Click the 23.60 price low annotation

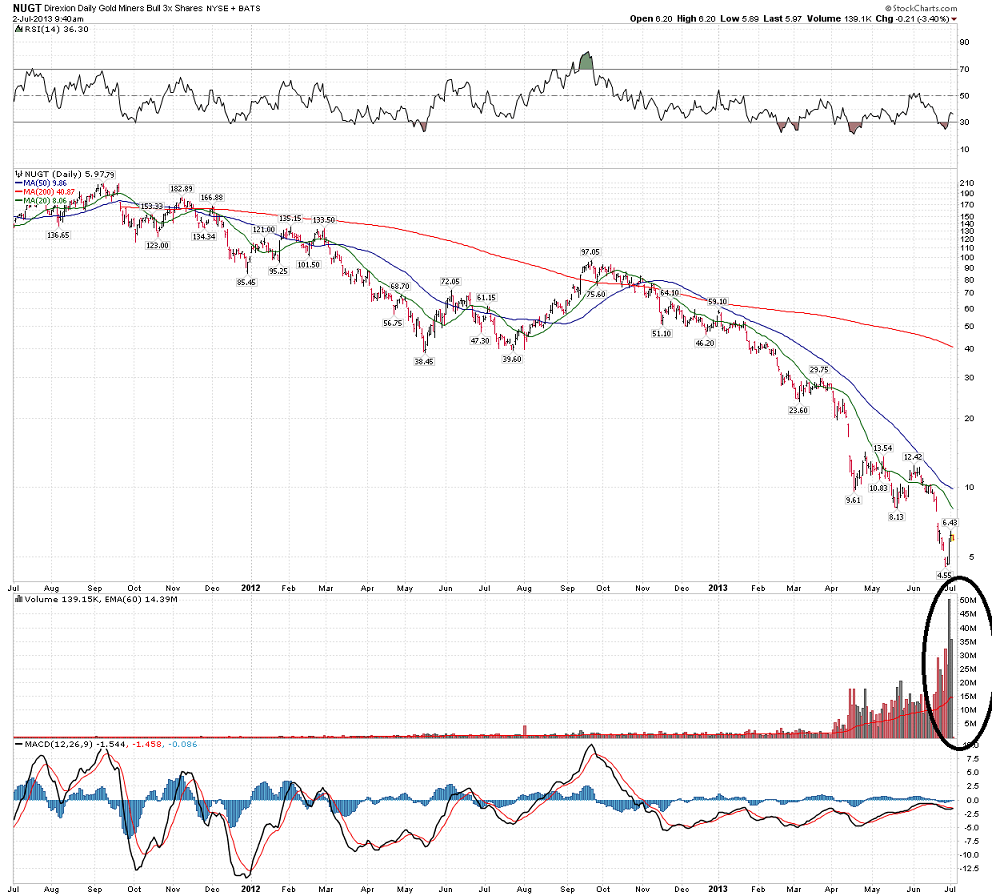[798, 410]
